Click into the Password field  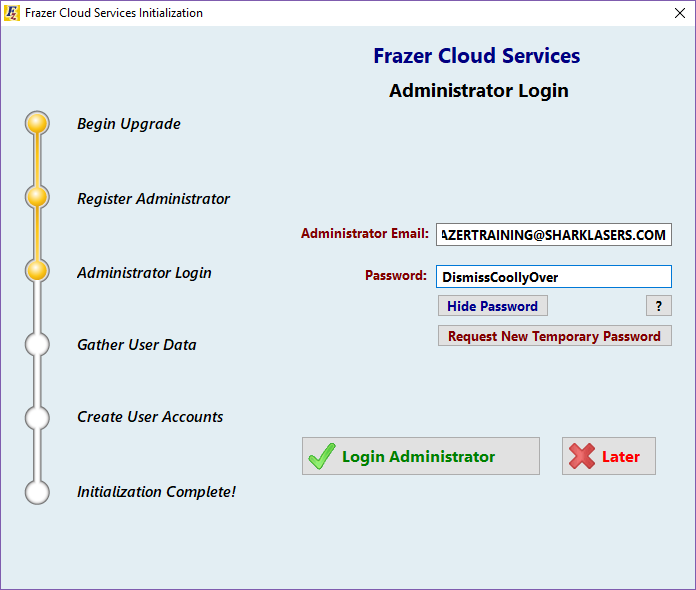coord(554,277)
